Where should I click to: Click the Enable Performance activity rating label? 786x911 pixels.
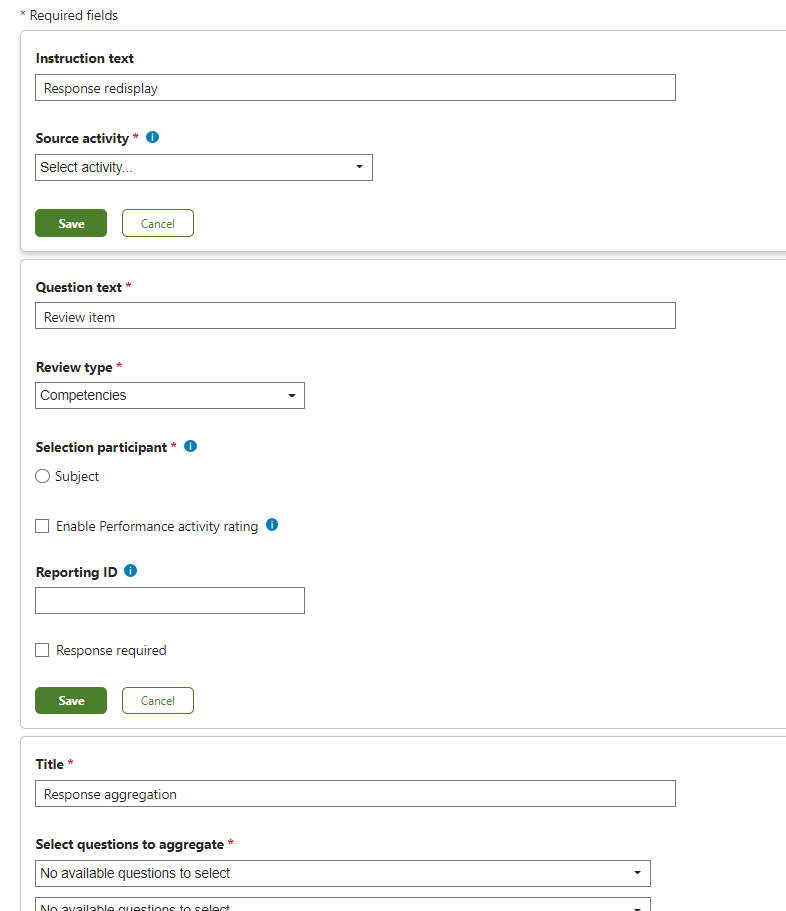tap(157, 526)
